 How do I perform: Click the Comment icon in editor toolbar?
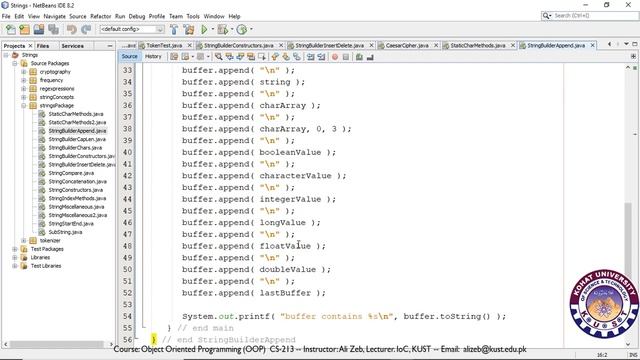tap(359, 57)
